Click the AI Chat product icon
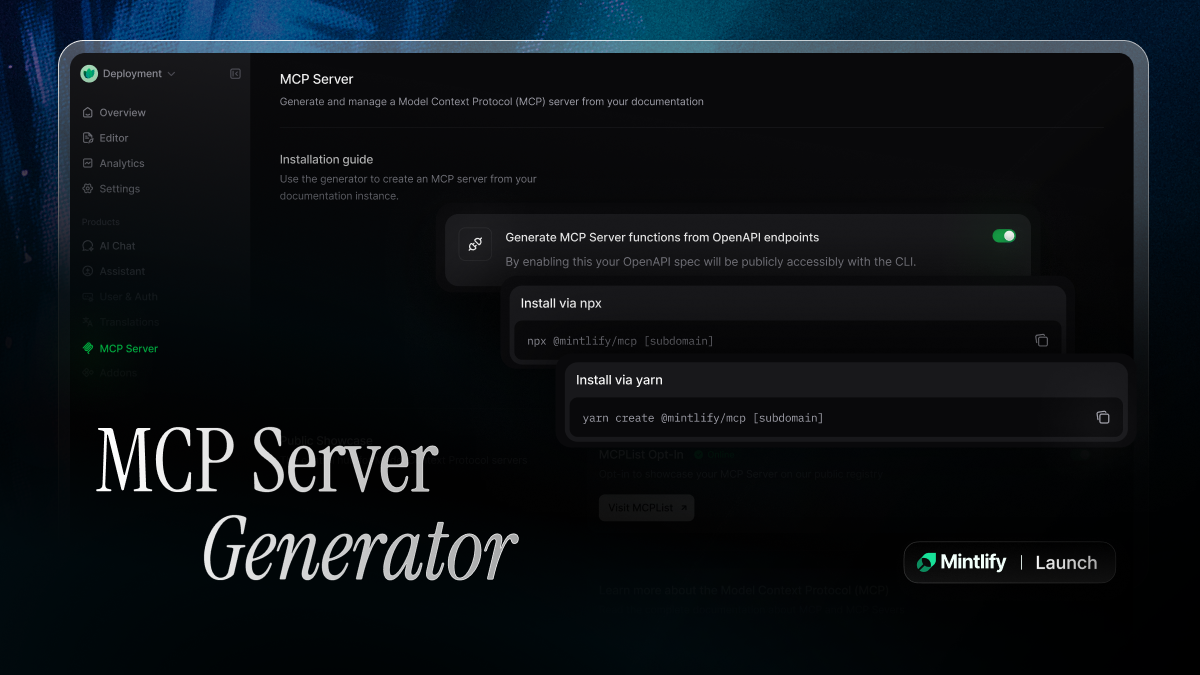The width and height of the screenshot is (1200, 675). (x=87, y=245)
